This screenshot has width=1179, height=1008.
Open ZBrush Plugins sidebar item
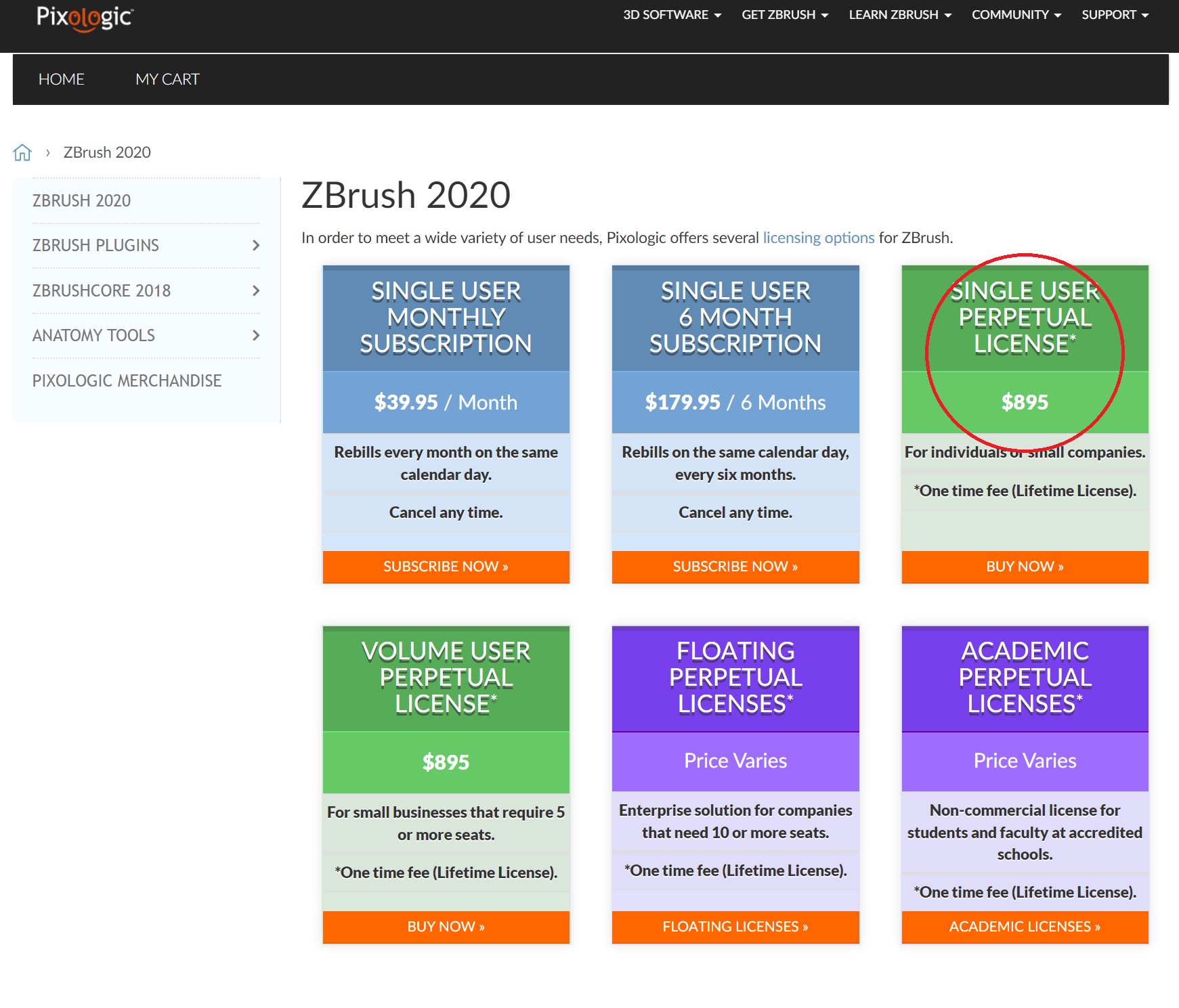[95, 246]
